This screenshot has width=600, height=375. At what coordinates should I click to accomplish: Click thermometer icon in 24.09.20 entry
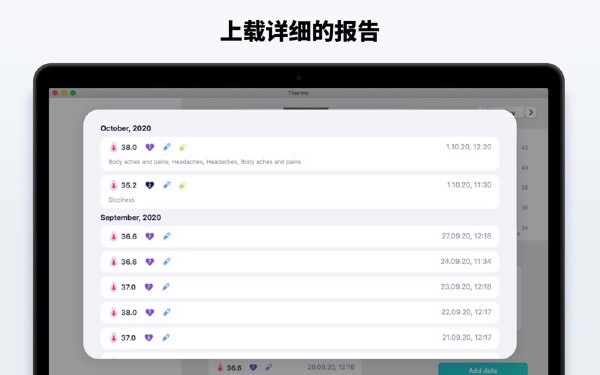[x=113, y=262]
